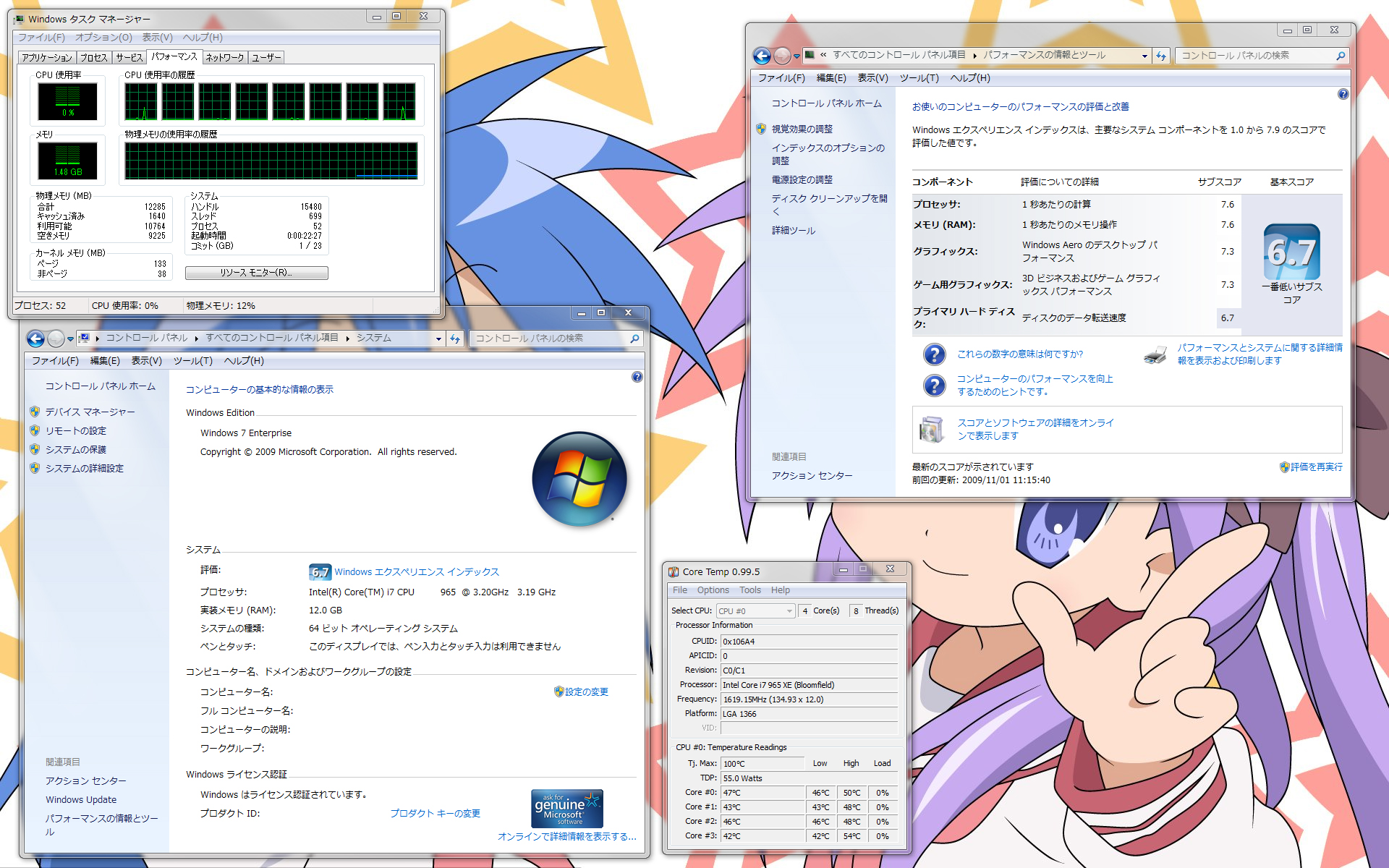Click the genuine Microsoft software badge
This screenshot has height=868, width=1389.
coord(566,809)
